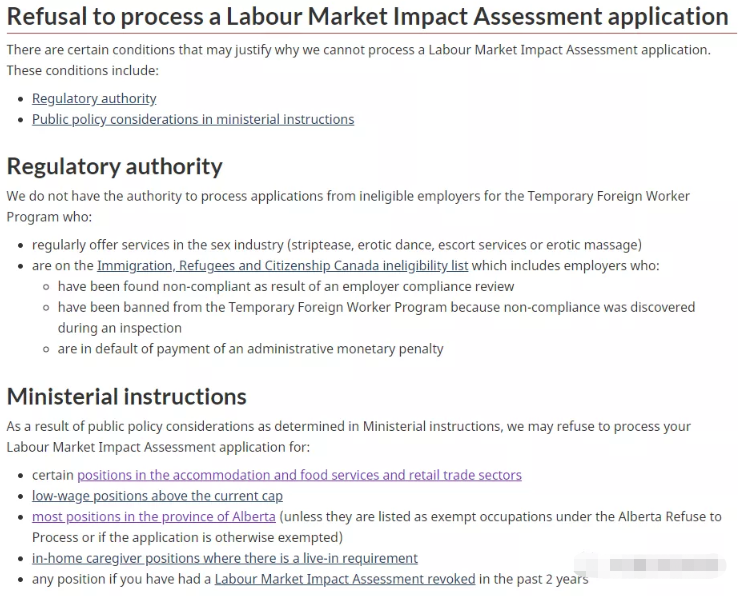Visit 'most positions in the province of Alberta' link
Screen dimensions: 738x596
(153, 517)
